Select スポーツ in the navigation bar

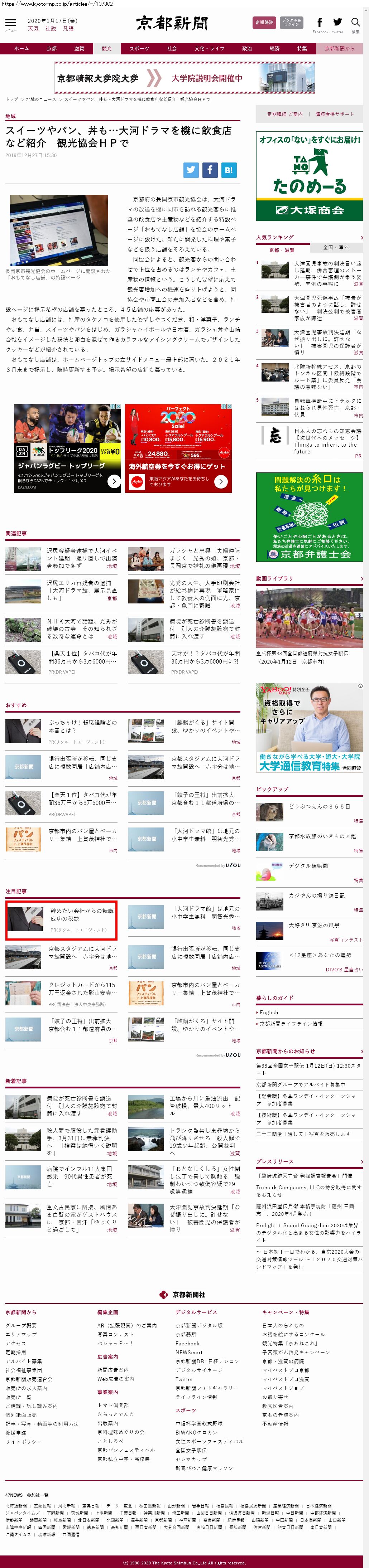139,49
